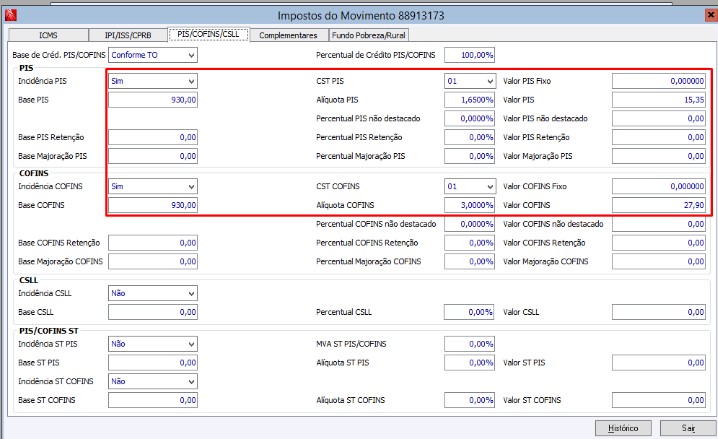Select the PIS/COFINS/CSLL tab
Viewport: 718px width, 439px height.
[208, 34]
